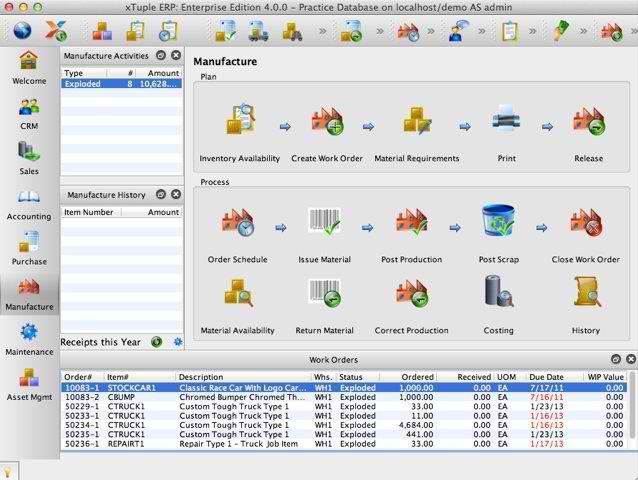Click the person with speech bubble toolbar icon
638x480 pixels.
point(458,31)
